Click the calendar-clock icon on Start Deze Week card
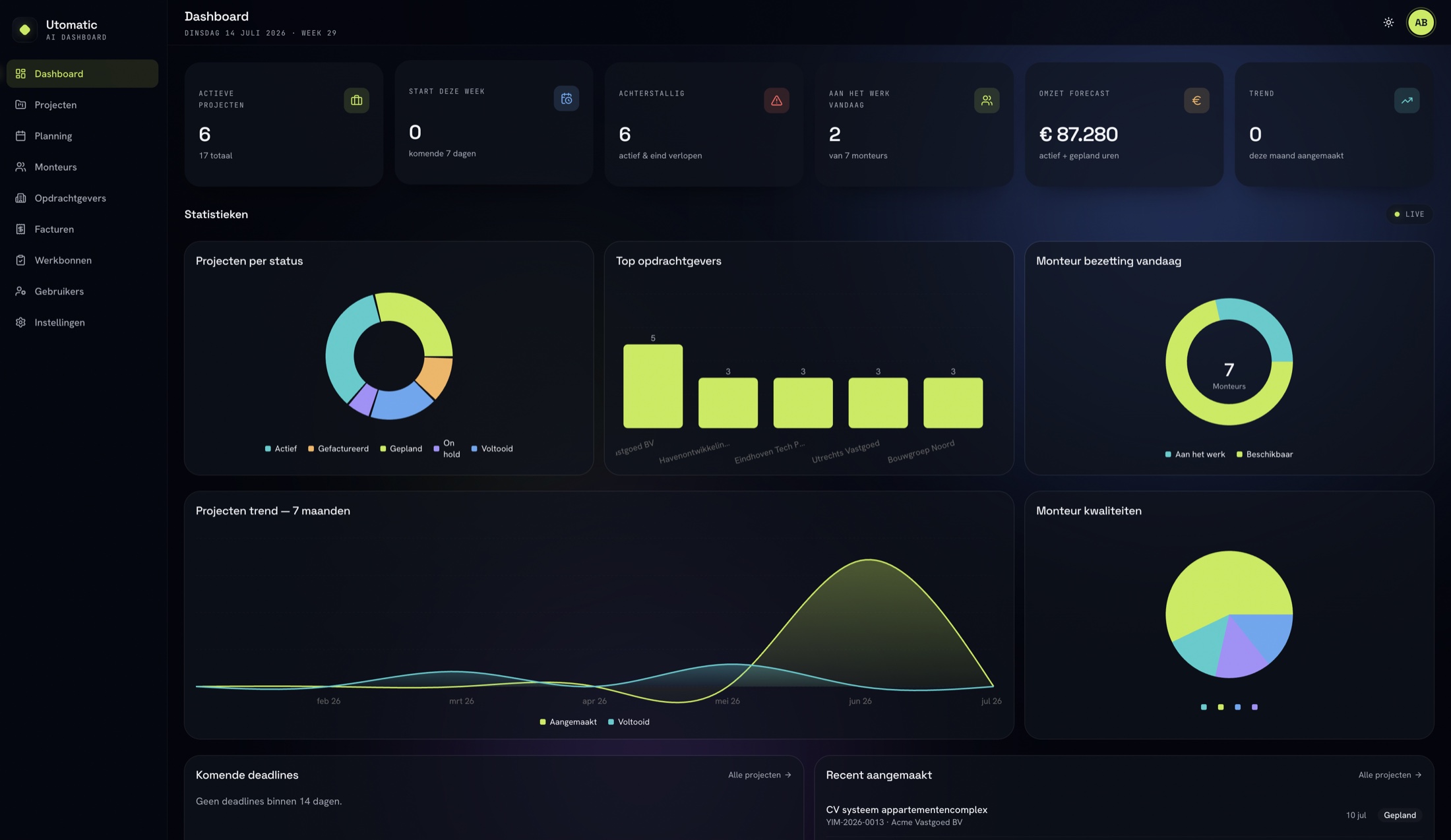This screenshot has width=1451, height=840. tap(567, 98)
